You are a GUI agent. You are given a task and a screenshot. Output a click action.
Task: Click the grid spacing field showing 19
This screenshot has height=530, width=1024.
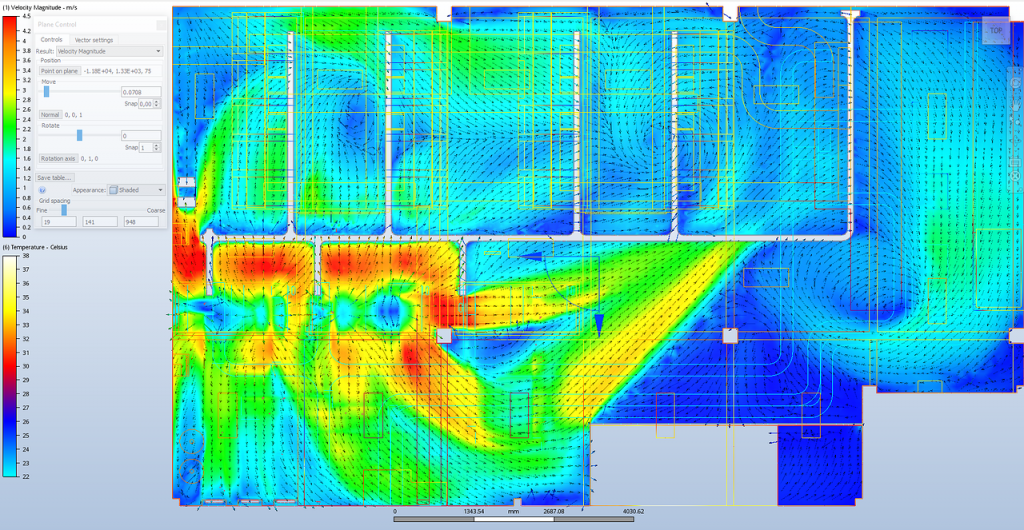tap(59, 222)
